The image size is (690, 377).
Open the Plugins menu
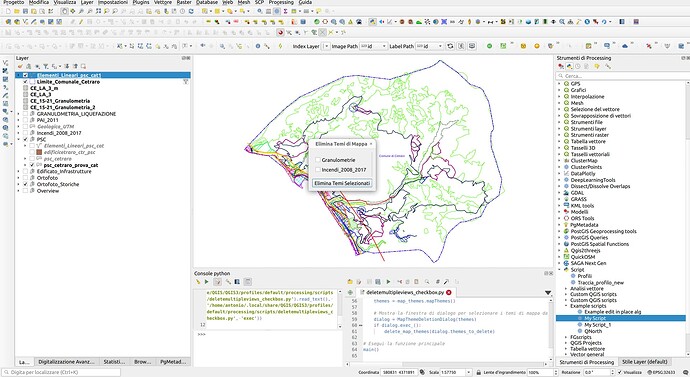coord(141,2)
